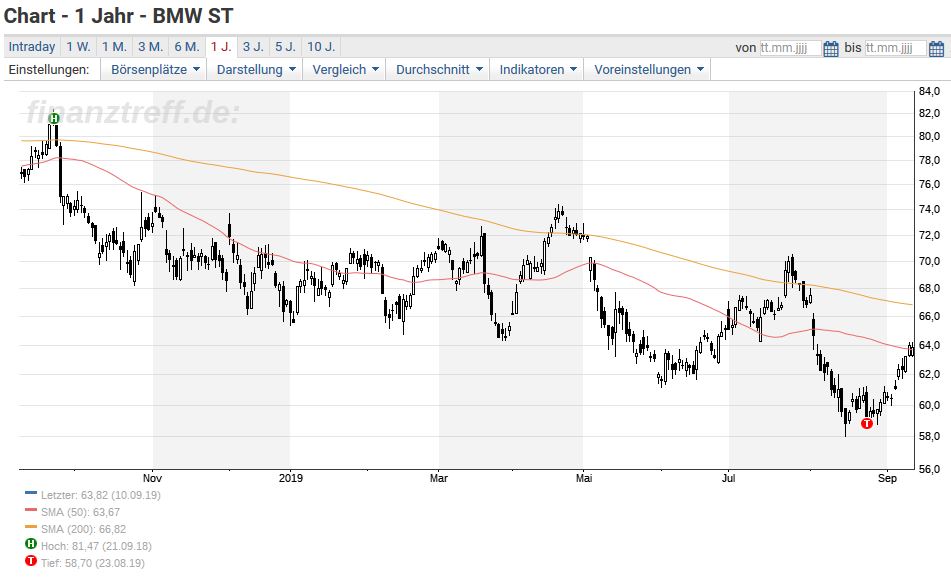The image size is (951, 580).
Task: Click the green H icon in legend
Action: pos(31,544)
